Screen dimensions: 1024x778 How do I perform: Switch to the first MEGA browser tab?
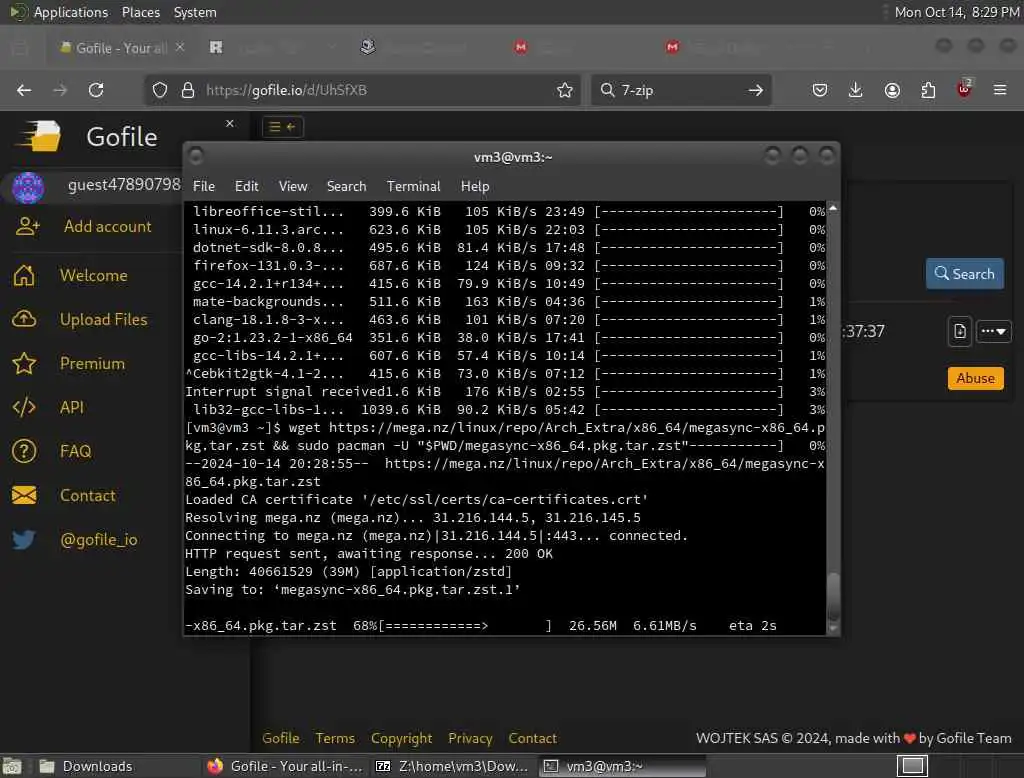pos(520,47)
